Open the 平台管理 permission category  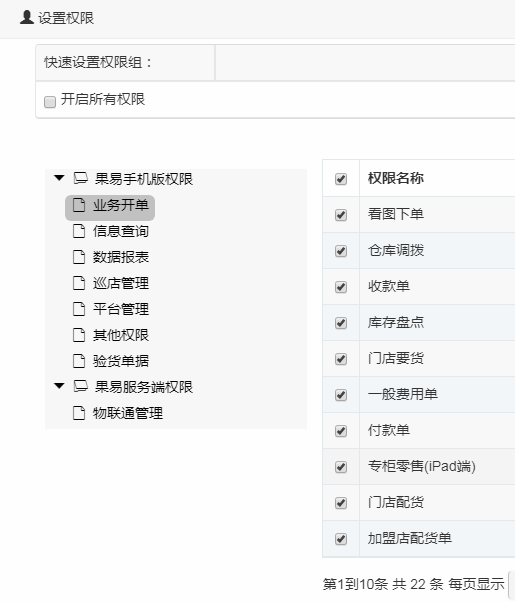click(x=121, y=309)
